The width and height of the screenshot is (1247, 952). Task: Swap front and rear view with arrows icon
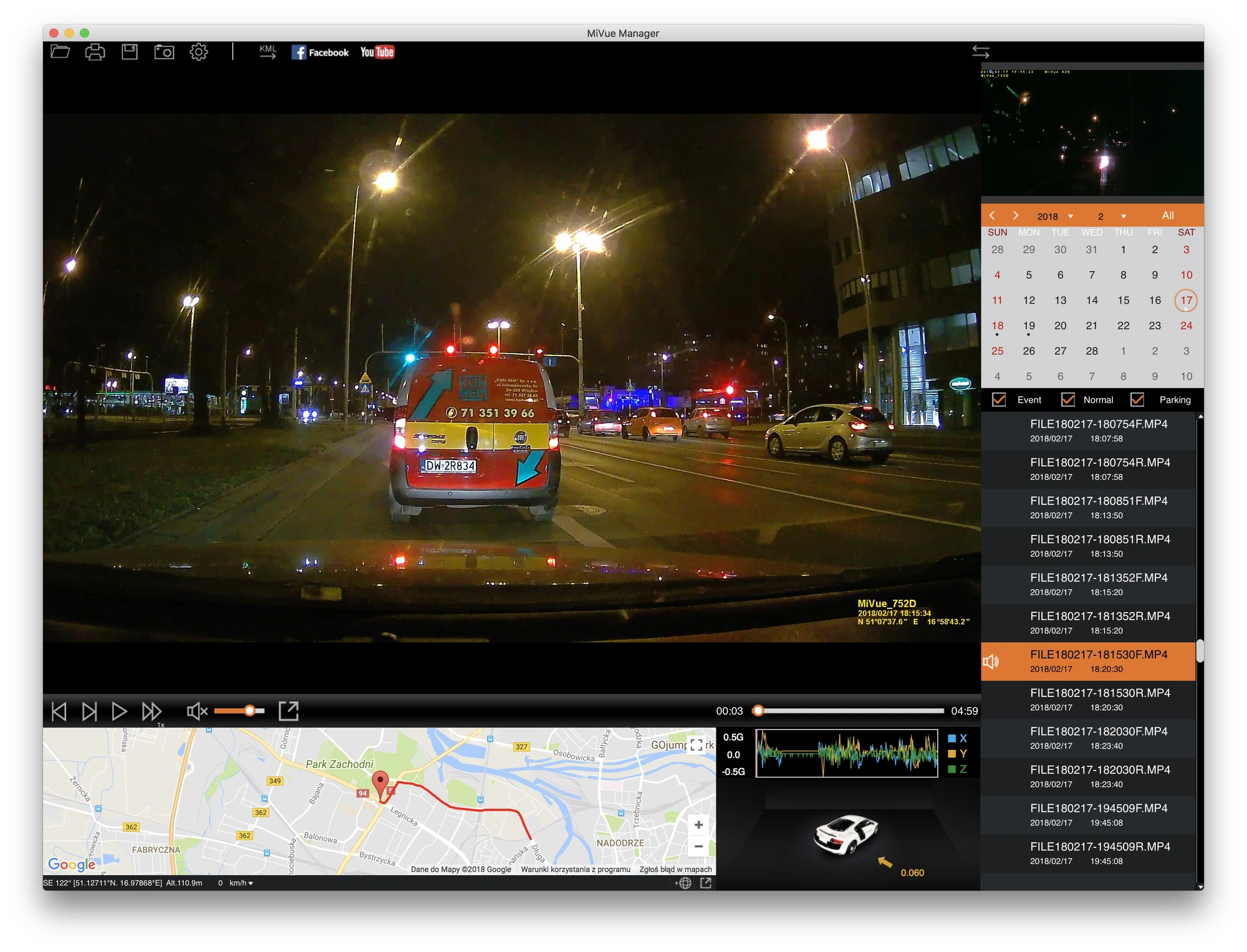(x=981, y=52)
